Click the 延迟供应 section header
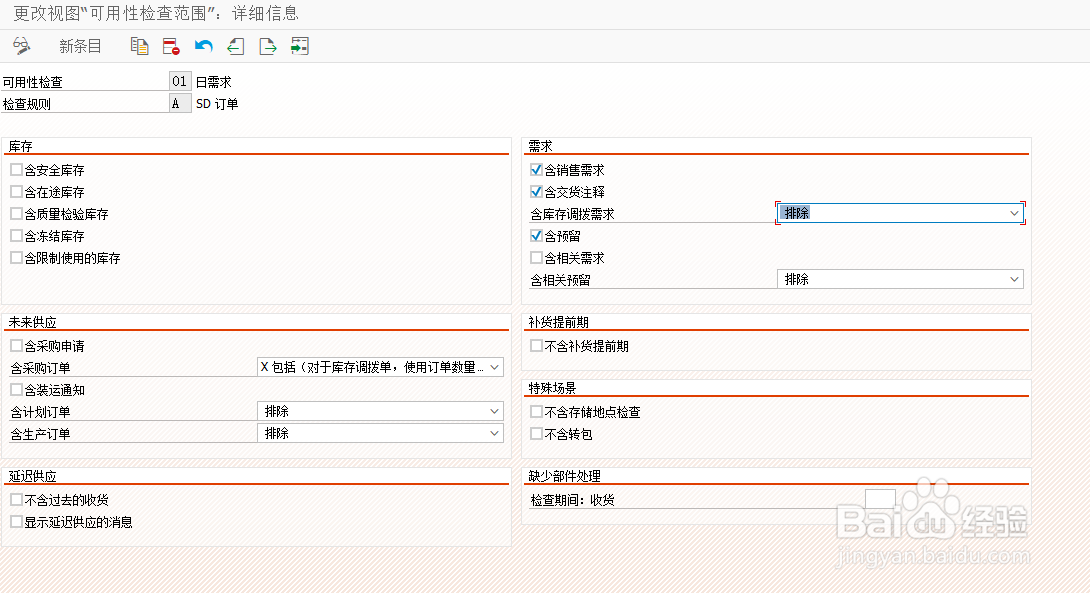This screenshot has height=593, width=1090. click(x=33, y=476)
